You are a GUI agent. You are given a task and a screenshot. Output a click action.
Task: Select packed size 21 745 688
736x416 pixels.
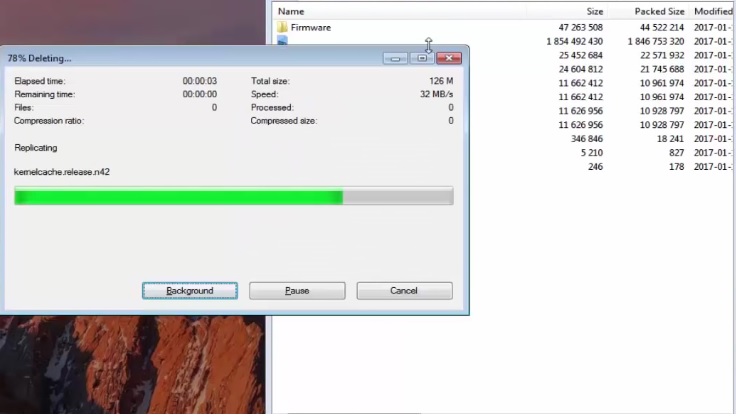662,69
